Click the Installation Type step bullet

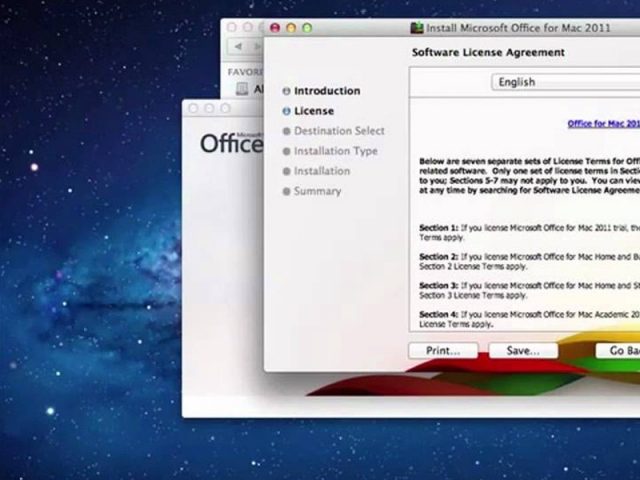287,151
